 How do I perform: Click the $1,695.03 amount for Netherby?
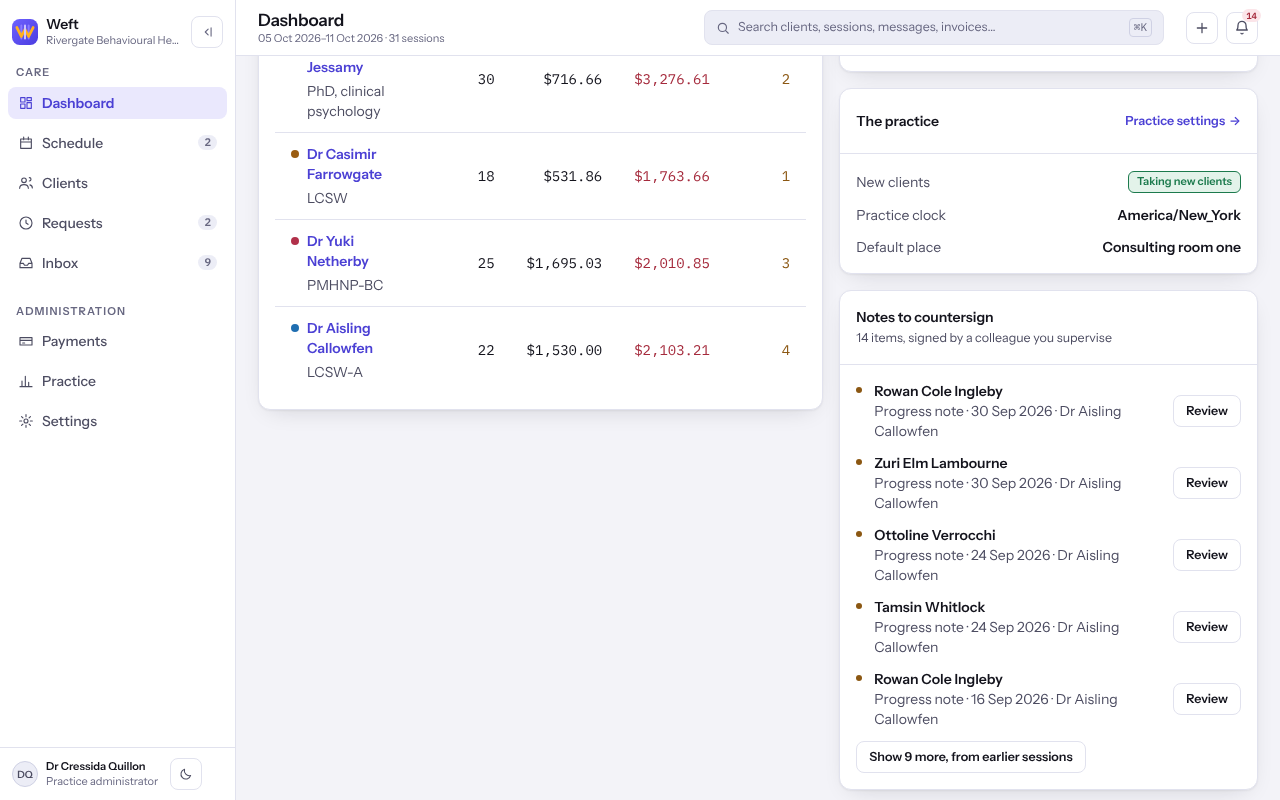(564, 264)
